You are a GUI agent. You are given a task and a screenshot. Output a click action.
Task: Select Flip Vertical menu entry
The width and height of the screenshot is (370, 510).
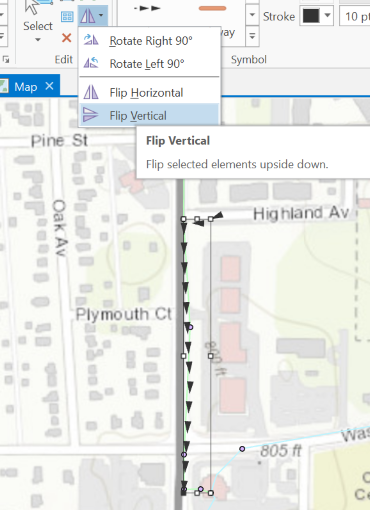(149, 115)
